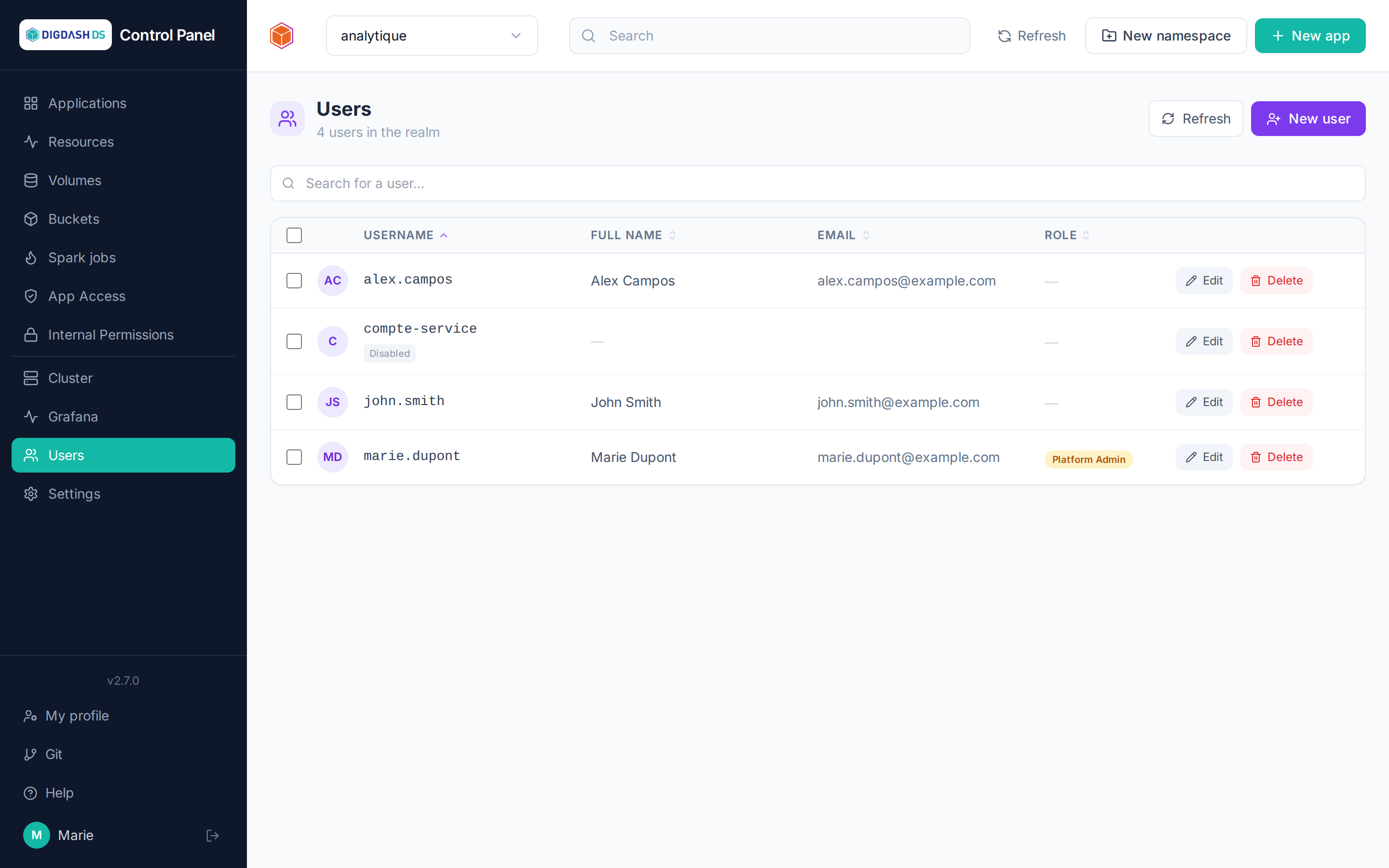Click the New user button
1389x868 pixels.
pyautogui.click(x=1308, y=119)
